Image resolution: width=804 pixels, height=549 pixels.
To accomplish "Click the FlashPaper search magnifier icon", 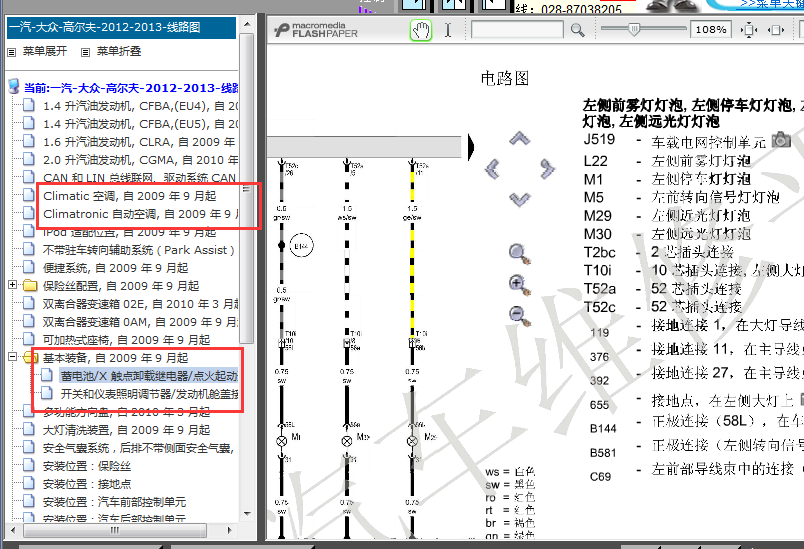I will pyautogui.click(x=578, y=30).
